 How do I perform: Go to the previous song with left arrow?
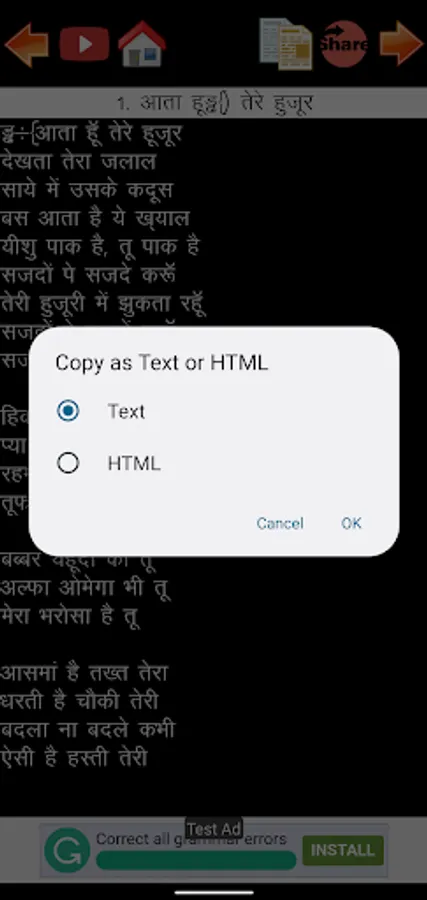click(26, 44)
